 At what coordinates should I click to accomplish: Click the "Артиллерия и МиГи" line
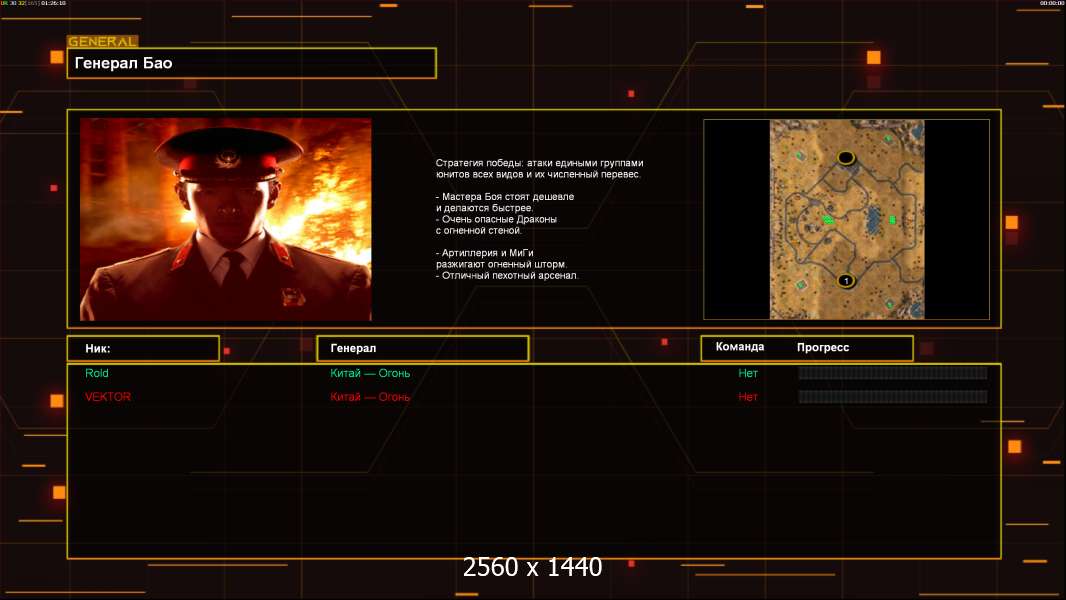(484, 253)
